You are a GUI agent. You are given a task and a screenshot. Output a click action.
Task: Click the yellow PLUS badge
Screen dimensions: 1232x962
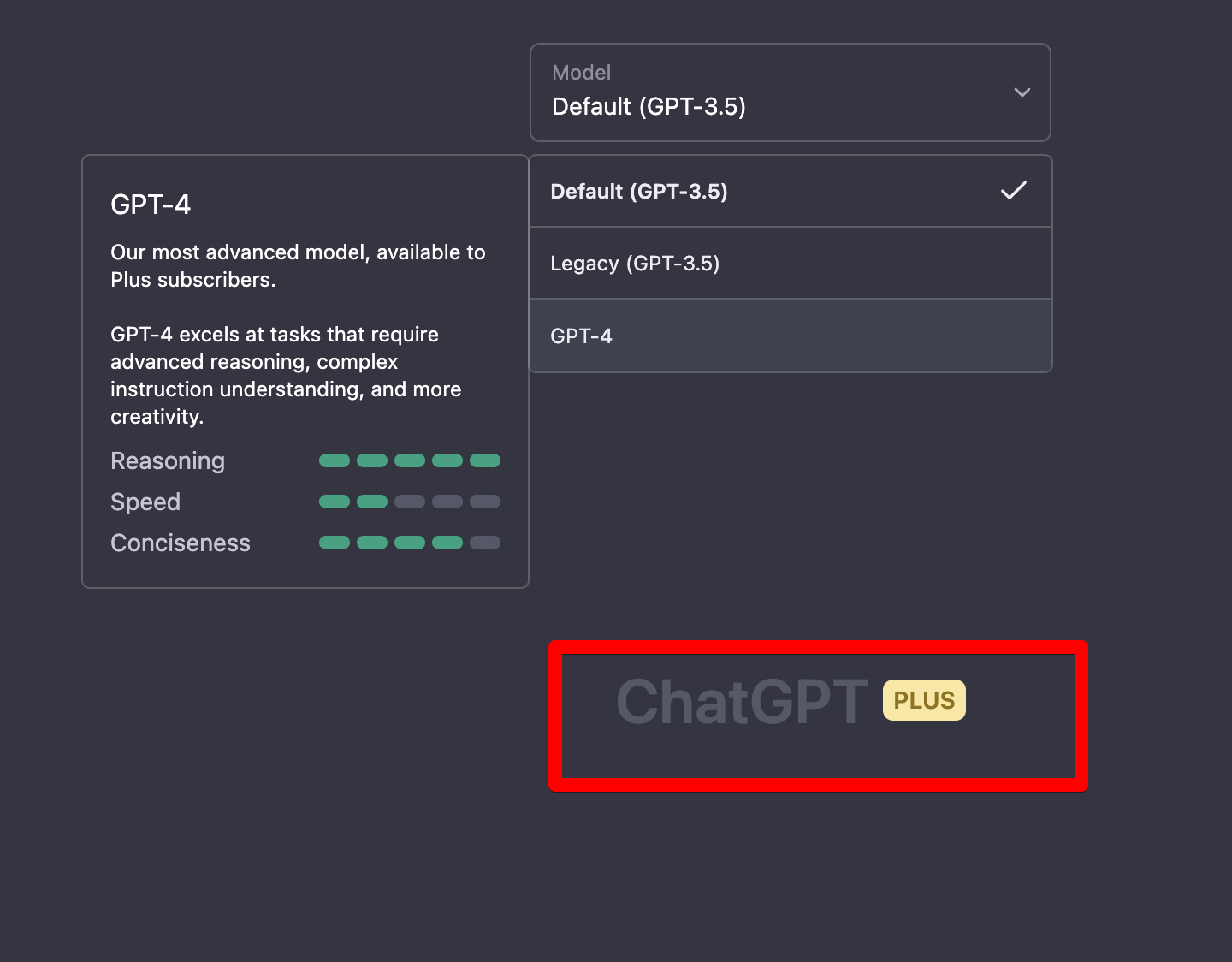pyautogui.click(x=924, y=700)
